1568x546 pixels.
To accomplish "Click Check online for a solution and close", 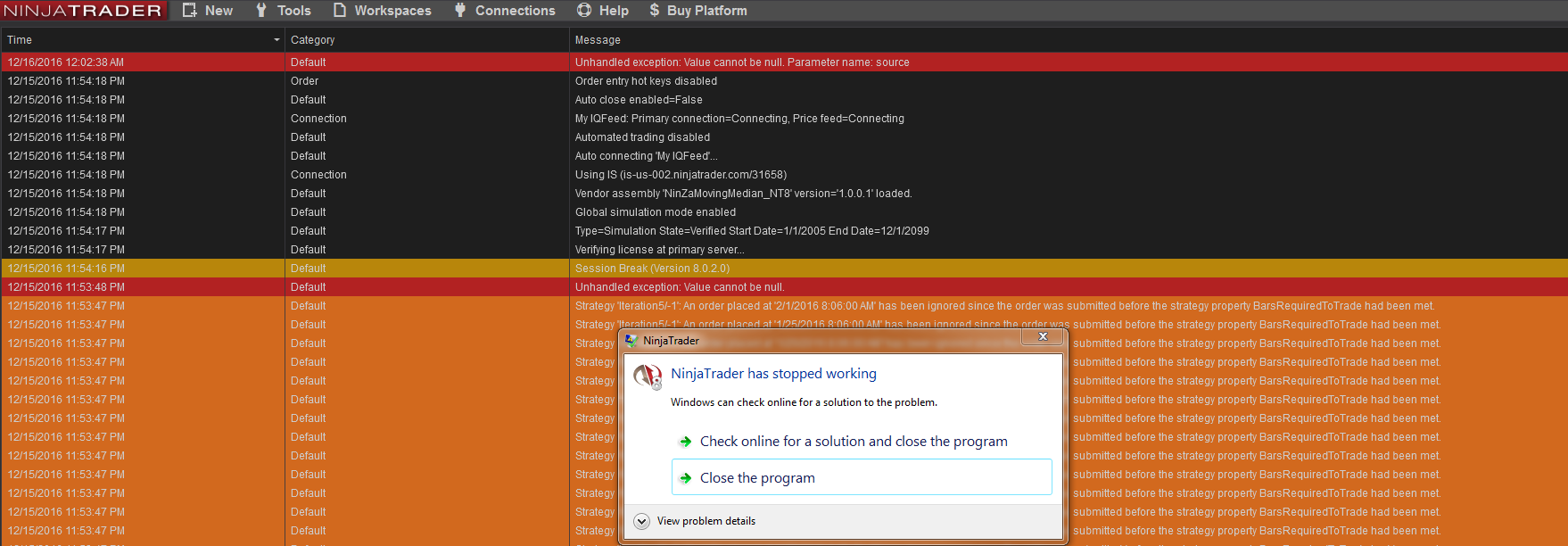I will point(854,441).
